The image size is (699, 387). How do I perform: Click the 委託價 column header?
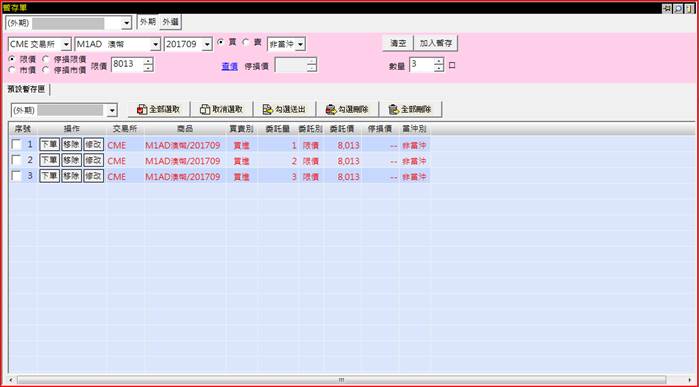point(342,129)
